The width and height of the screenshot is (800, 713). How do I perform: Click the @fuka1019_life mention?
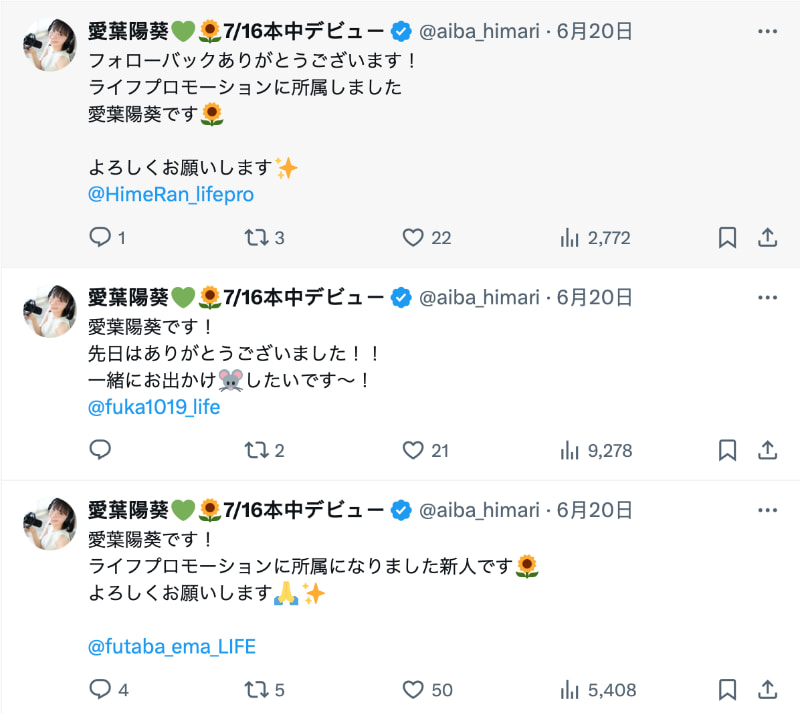pyautogui.click(x=155, y=407)
